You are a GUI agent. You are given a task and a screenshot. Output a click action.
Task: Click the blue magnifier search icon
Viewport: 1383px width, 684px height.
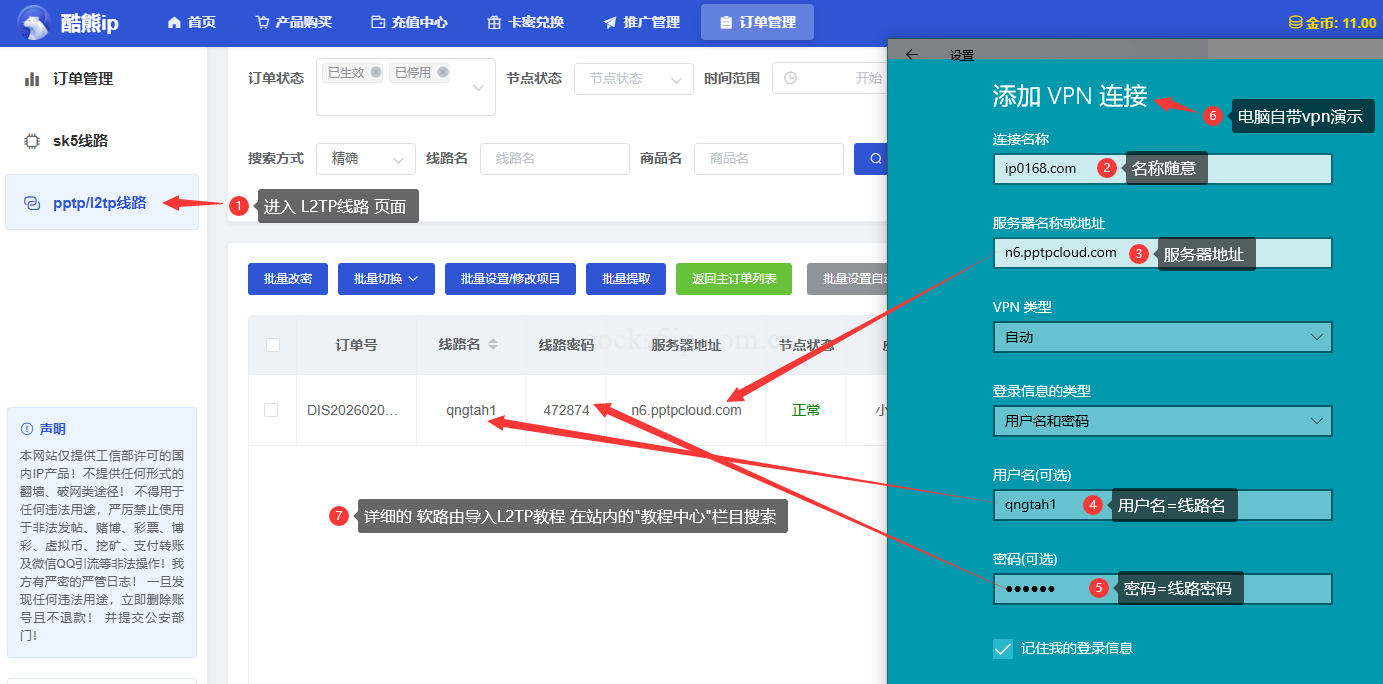click(x=875, y=158)
